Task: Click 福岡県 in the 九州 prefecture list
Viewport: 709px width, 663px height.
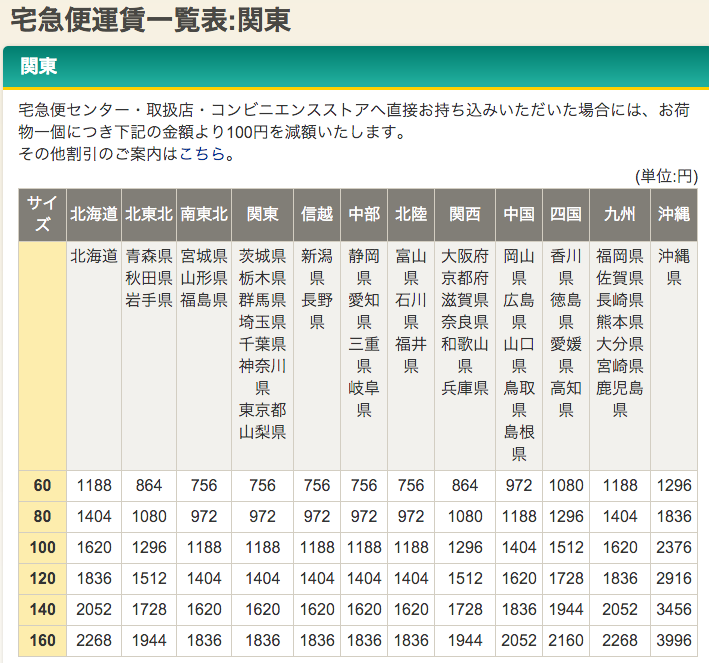Action: click(620, 256)
